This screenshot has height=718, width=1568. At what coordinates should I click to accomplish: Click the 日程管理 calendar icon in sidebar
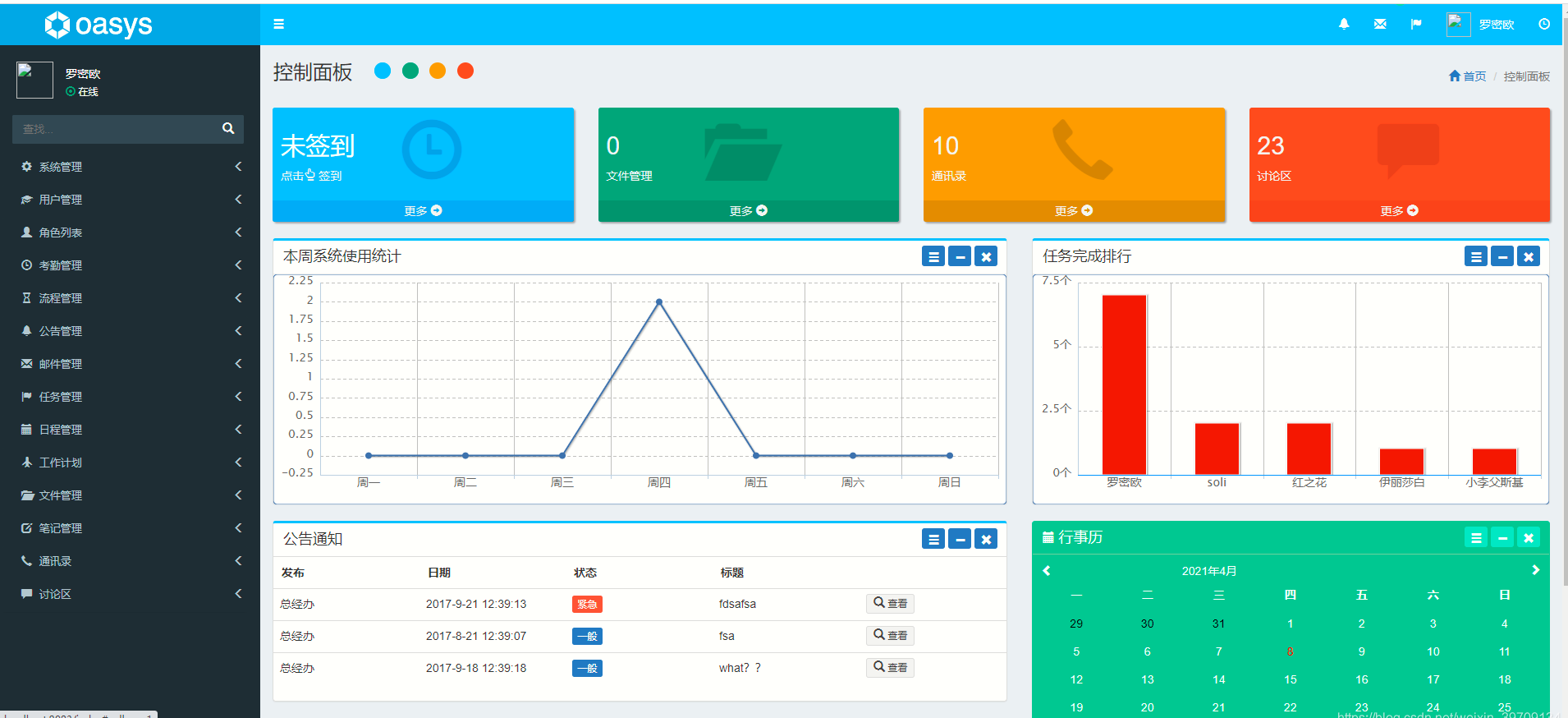(26, 429)
